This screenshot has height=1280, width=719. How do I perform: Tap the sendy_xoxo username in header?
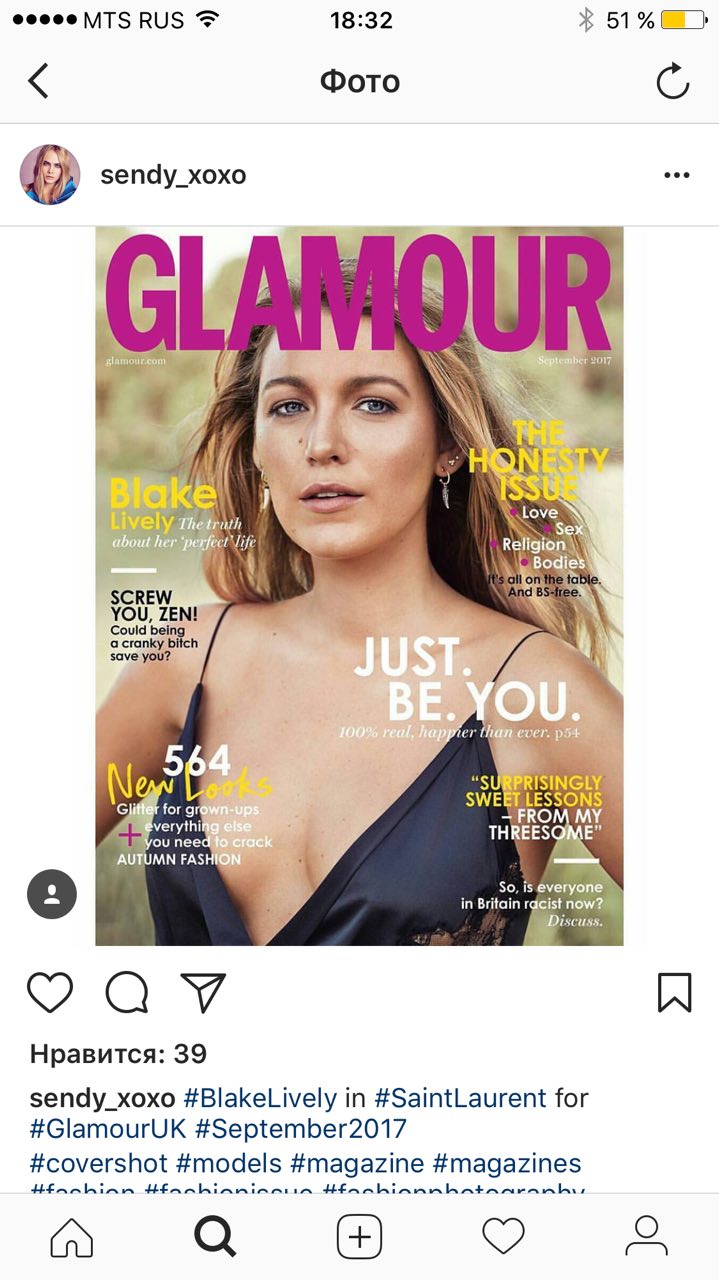pos(173,175)
